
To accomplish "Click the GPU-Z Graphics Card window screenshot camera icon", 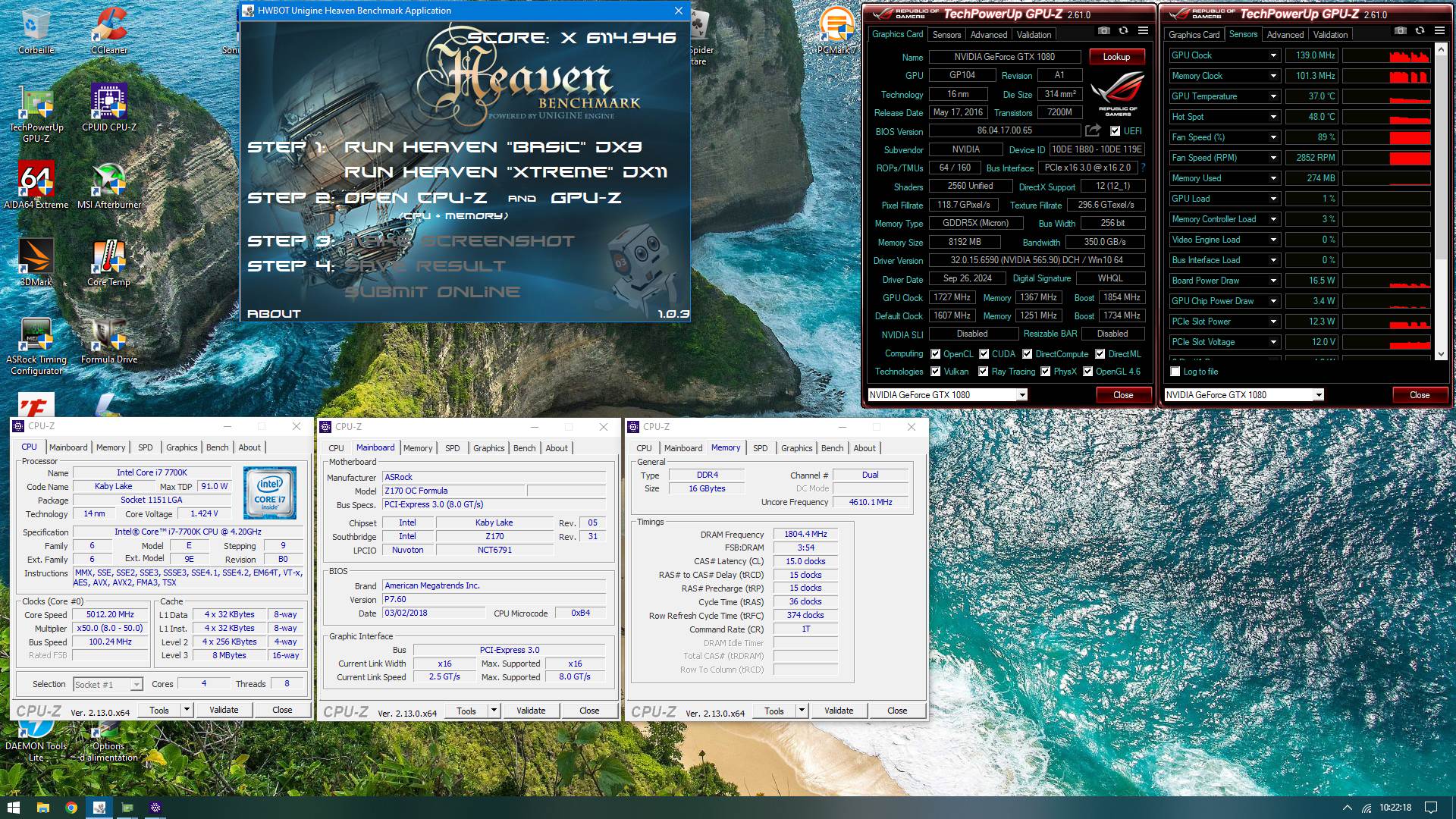I will tap(1104, 31).
